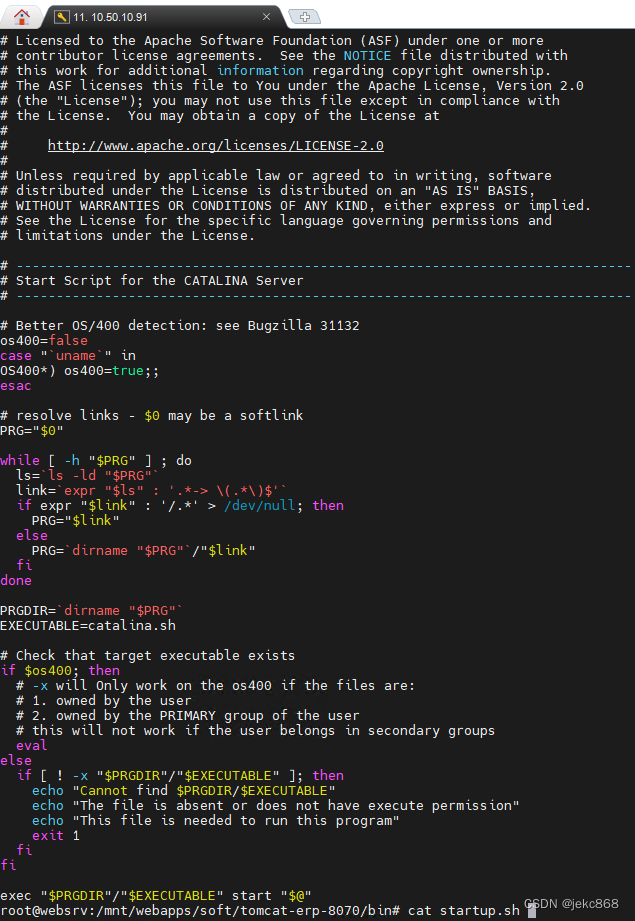Click the line EXECUTABLE=catalina.sh
The width and height of the screenshot is (635, 921).
pyautogui.click(x=88, y=626)
